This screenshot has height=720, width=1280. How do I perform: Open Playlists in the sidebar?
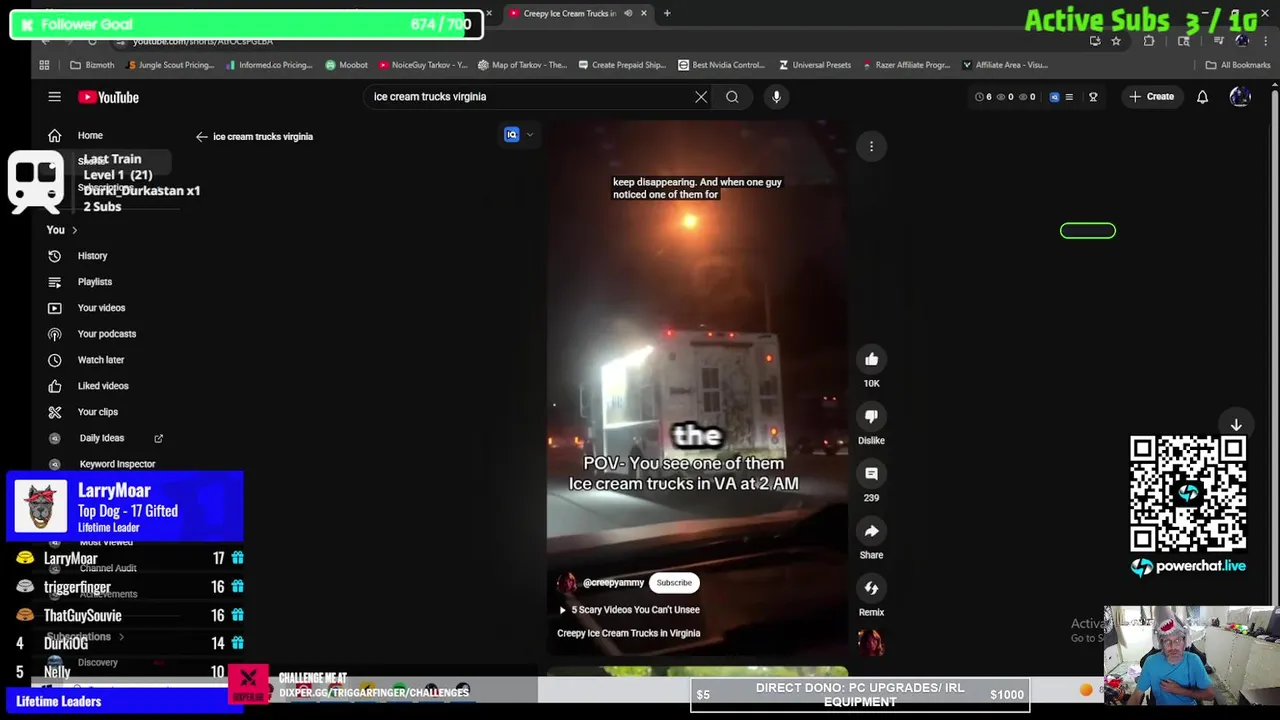pos(95,282)
